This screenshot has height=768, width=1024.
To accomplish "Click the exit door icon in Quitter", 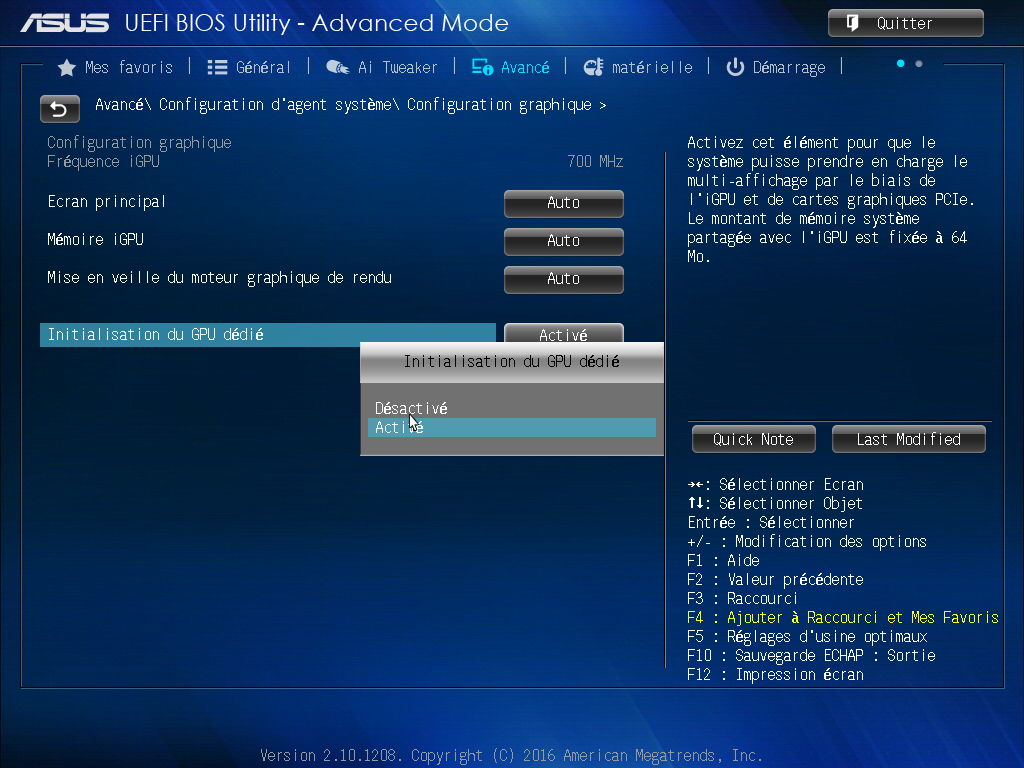I will 852,24.
